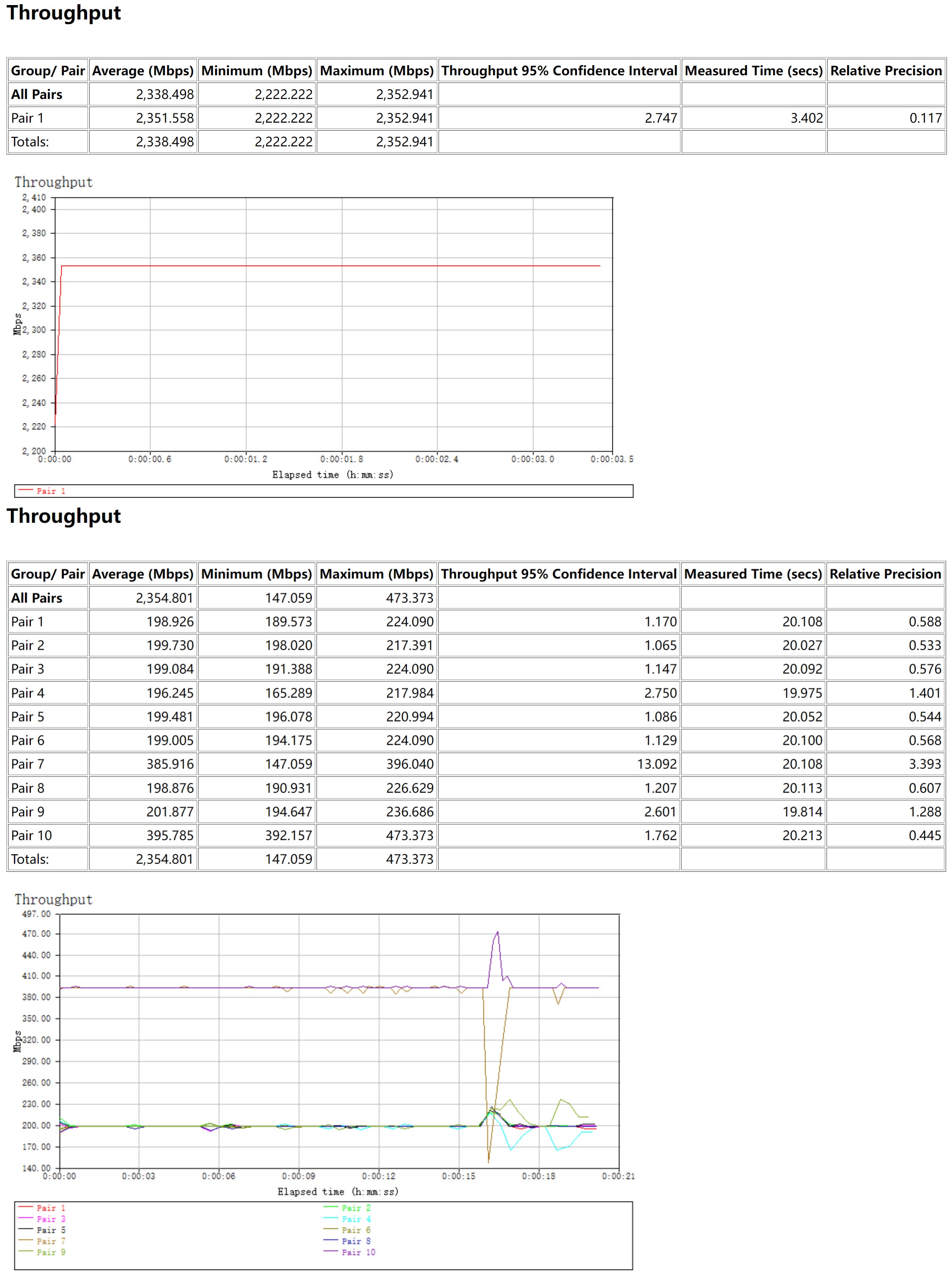Click measured time value 3.402
The width and height of the screenshot is (952, 1274).
[806, 118]
